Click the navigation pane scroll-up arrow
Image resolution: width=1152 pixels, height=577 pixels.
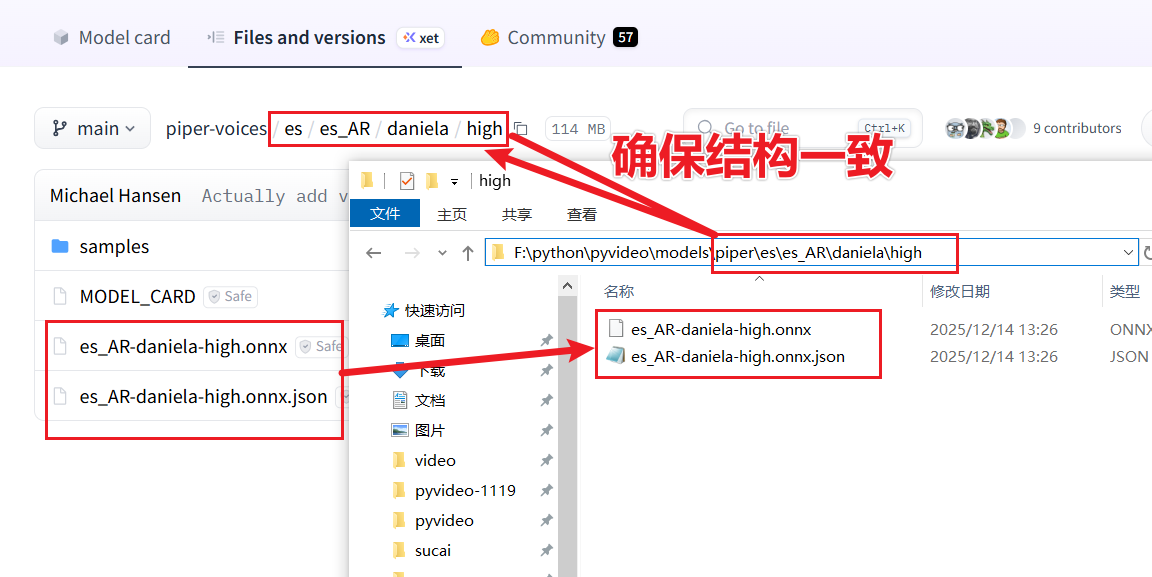pyautogui.click(x=568, y=285)
